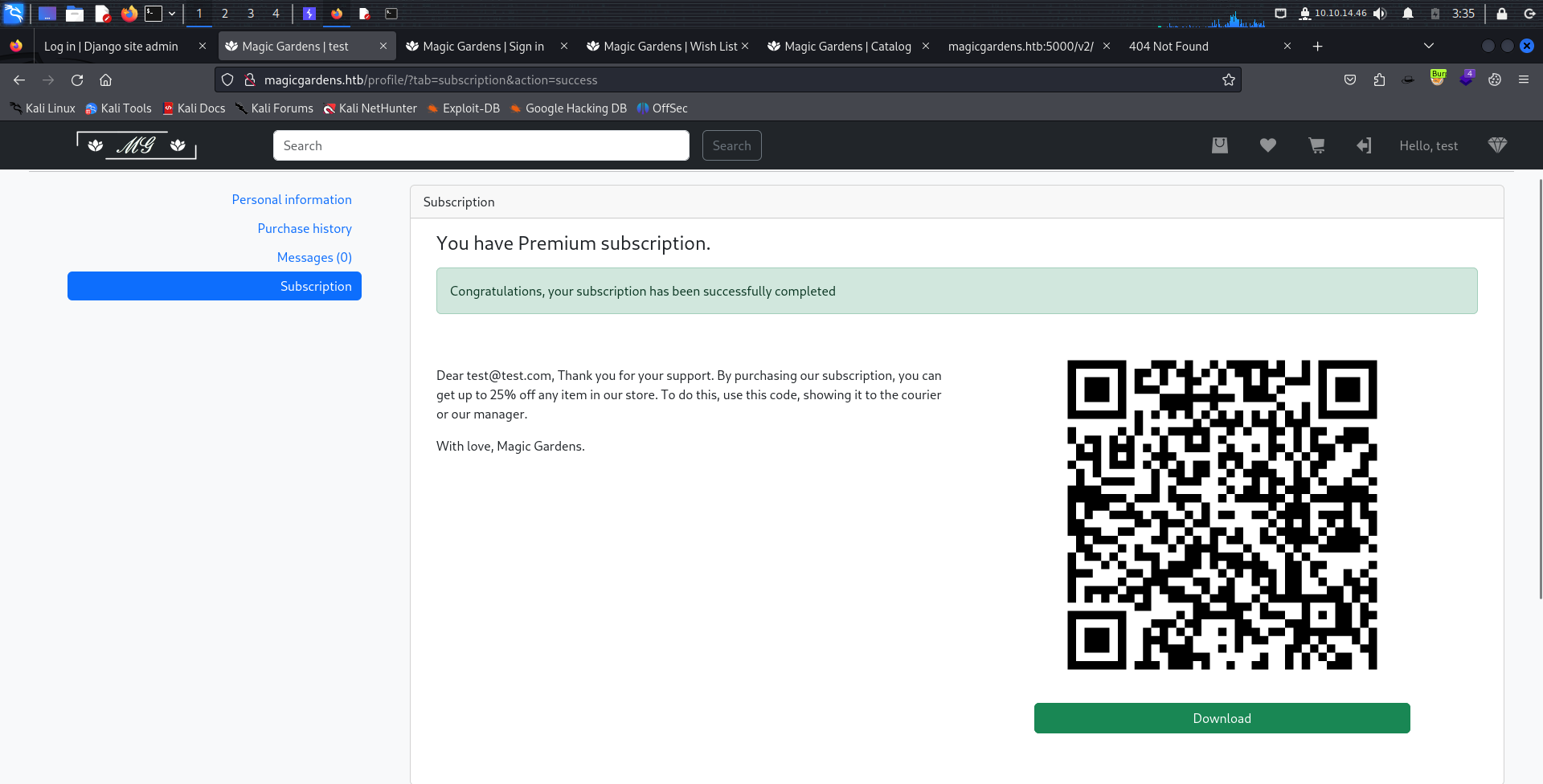The height and width of the screenshot is (784, 1543).
Task: Open Purchase history section
Action: point(305,229)
